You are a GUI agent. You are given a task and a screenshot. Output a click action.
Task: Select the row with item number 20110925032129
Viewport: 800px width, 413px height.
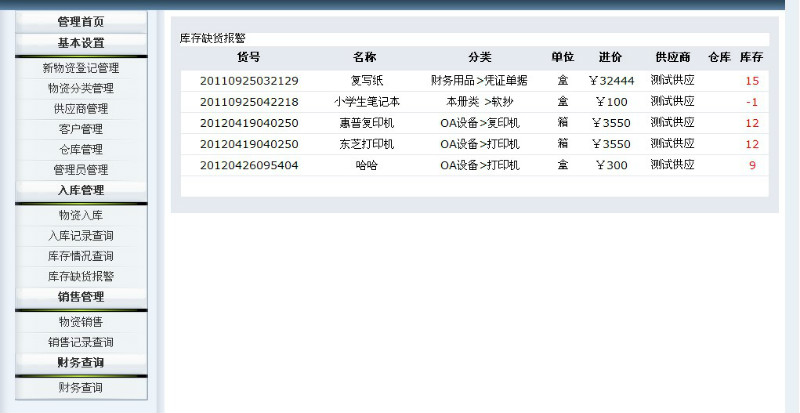coord(249,80)
